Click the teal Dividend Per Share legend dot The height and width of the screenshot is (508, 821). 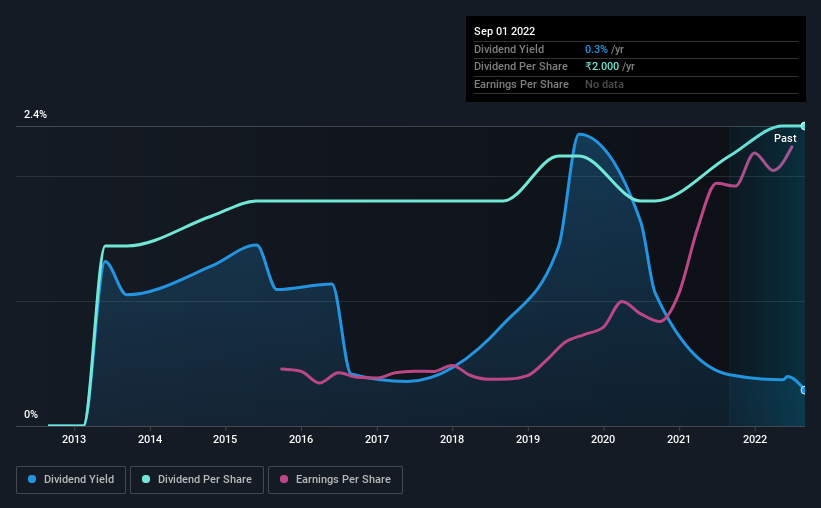(146, 479)
